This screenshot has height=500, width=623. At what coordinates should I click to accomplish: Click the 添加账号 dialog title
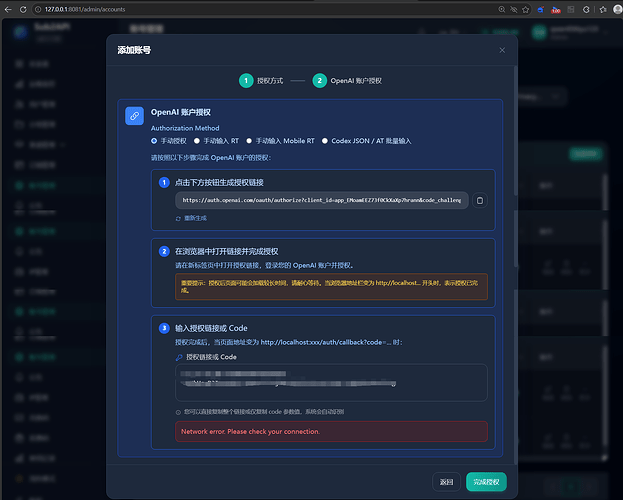click(x=134, y=50)
